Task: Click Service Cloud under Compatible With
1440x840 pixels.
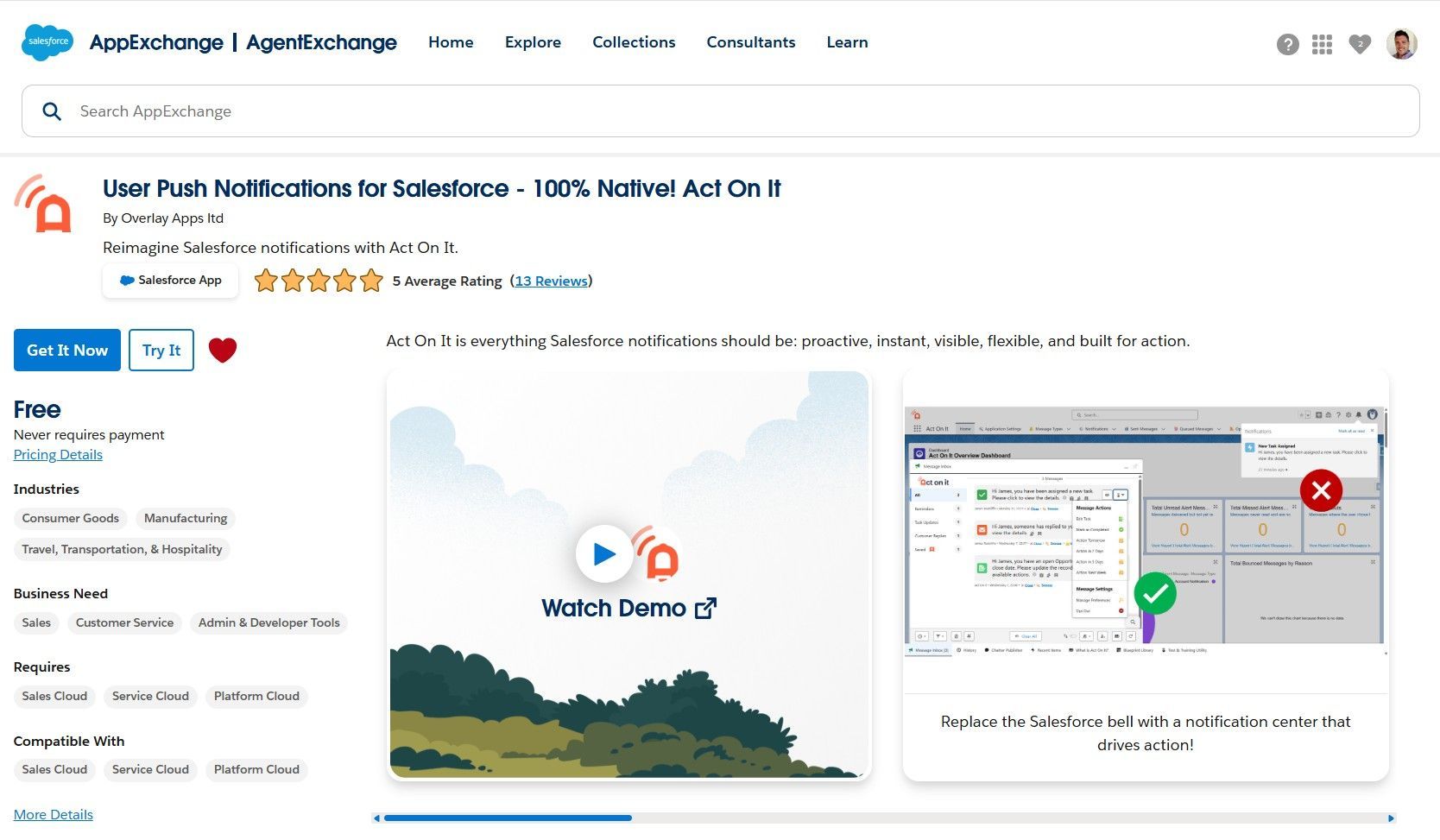Action: pyautogui.click(x=150, y=769)
